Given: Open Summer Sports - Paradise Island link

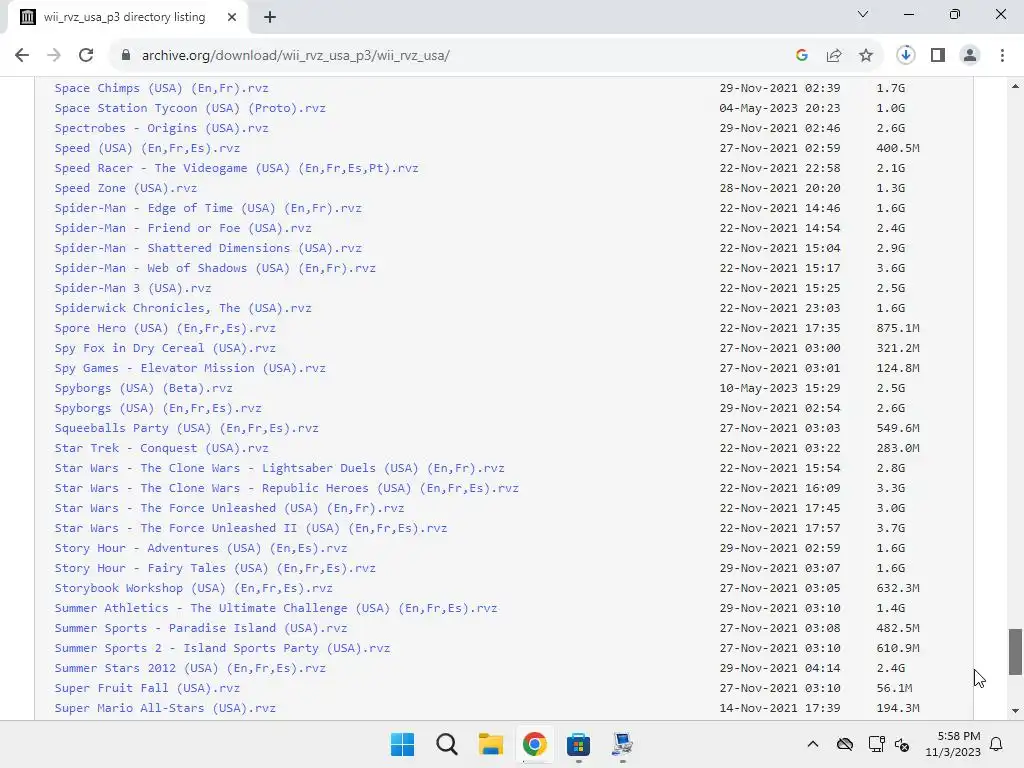Looking at the screenshot, I should [200, 628].
